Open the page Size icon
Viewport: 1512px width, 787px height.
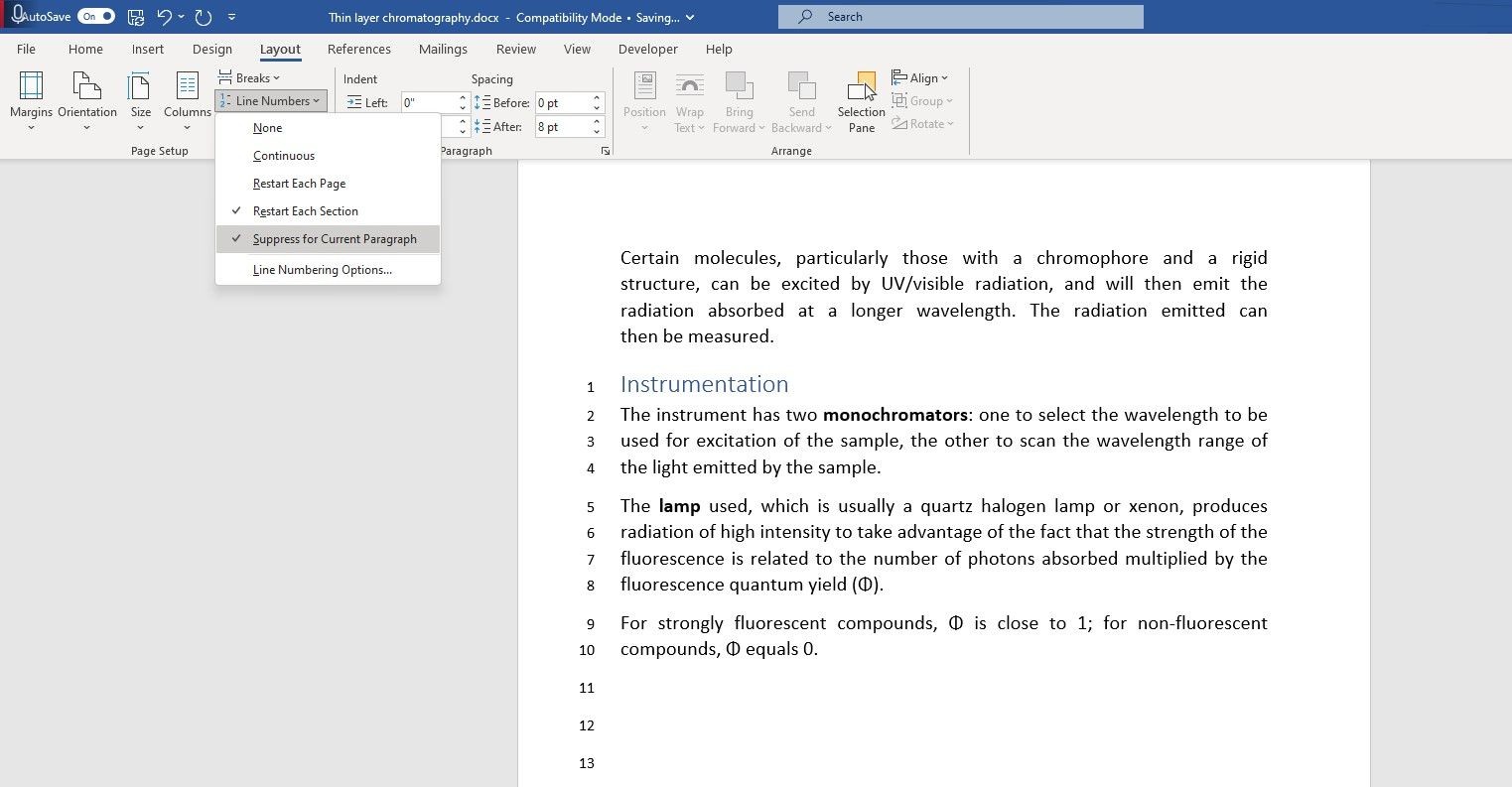coord(140,87)
